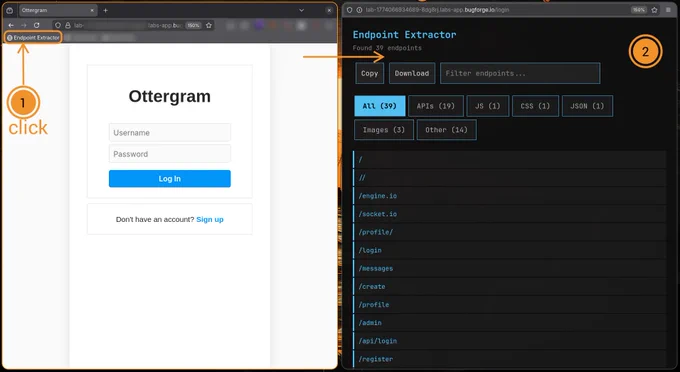The image size is (680, 372).
Task: Click the Firefox View icon left of tabs
Action: tap(10, 10)
